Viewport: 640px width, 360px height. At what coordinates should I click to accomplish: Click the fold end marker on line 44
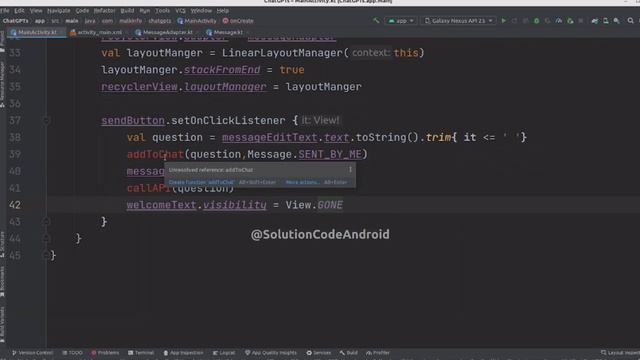46,238
